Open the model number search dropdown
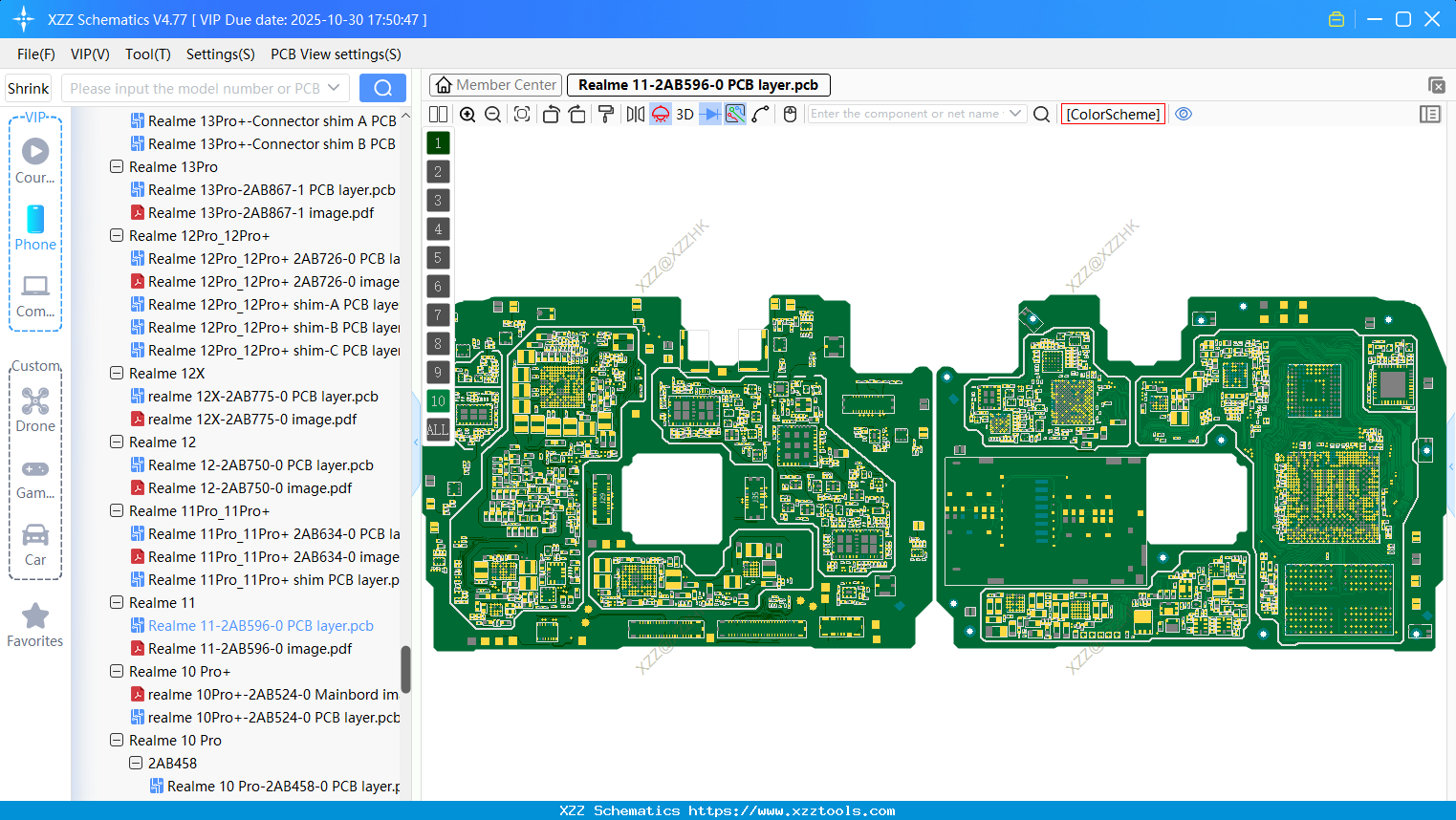This screenshot has width=1456, height=820. (x=334, y=88)
